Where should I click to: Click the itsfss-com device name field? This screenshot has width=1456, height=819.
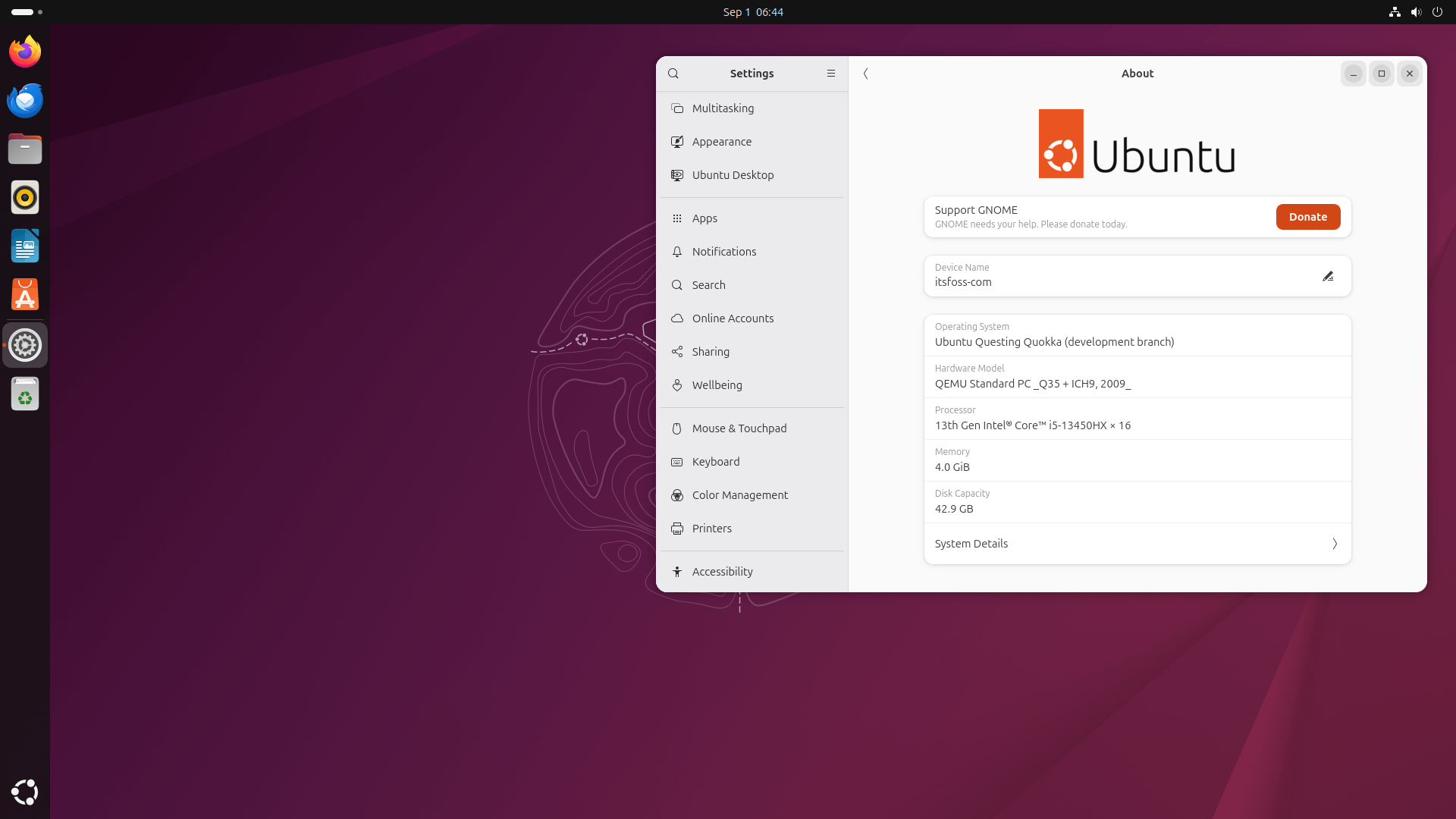[x=1062, y=281]
